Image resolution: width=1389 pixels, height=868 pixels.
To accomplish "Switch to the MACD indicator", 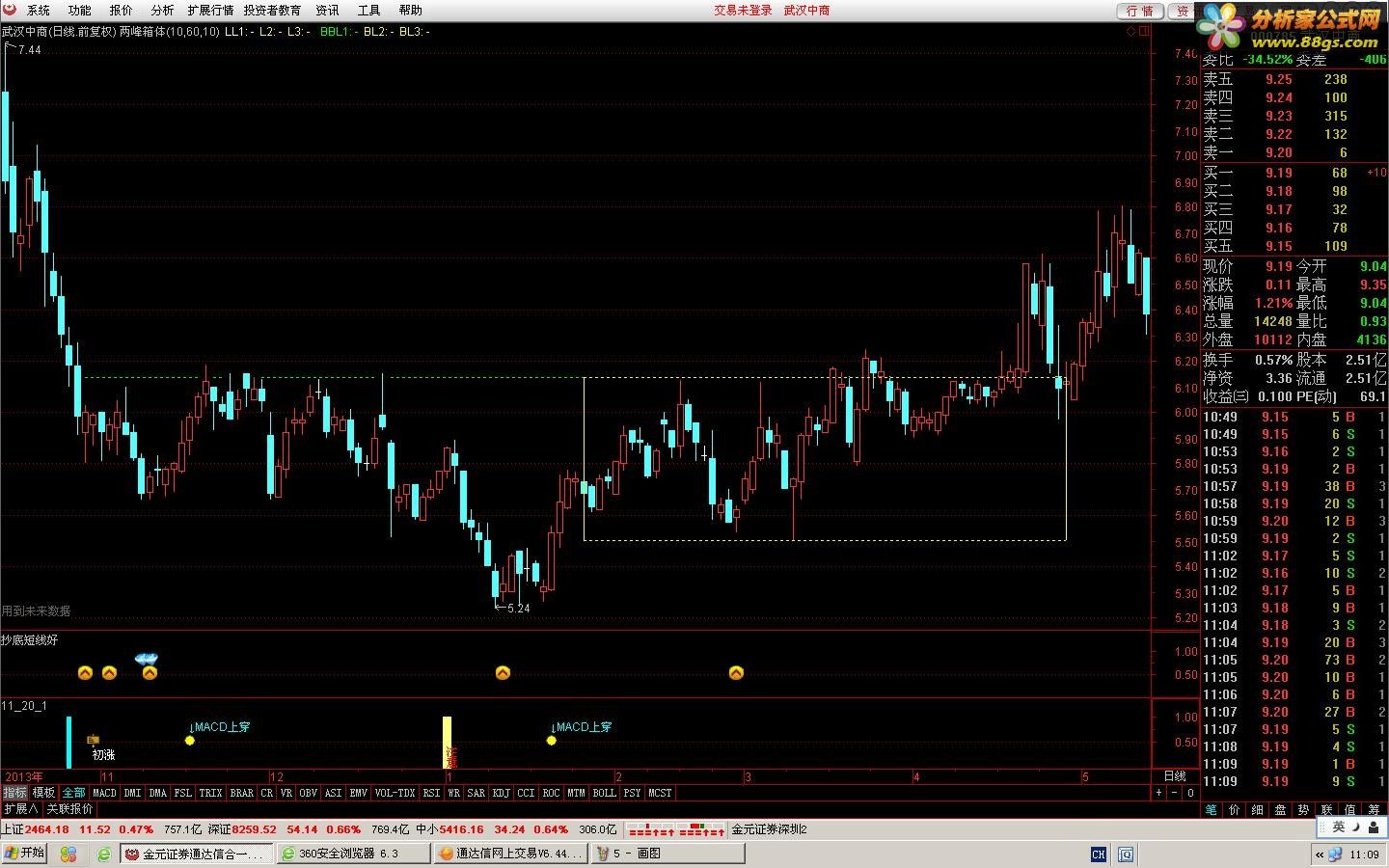I will point(104,793).
